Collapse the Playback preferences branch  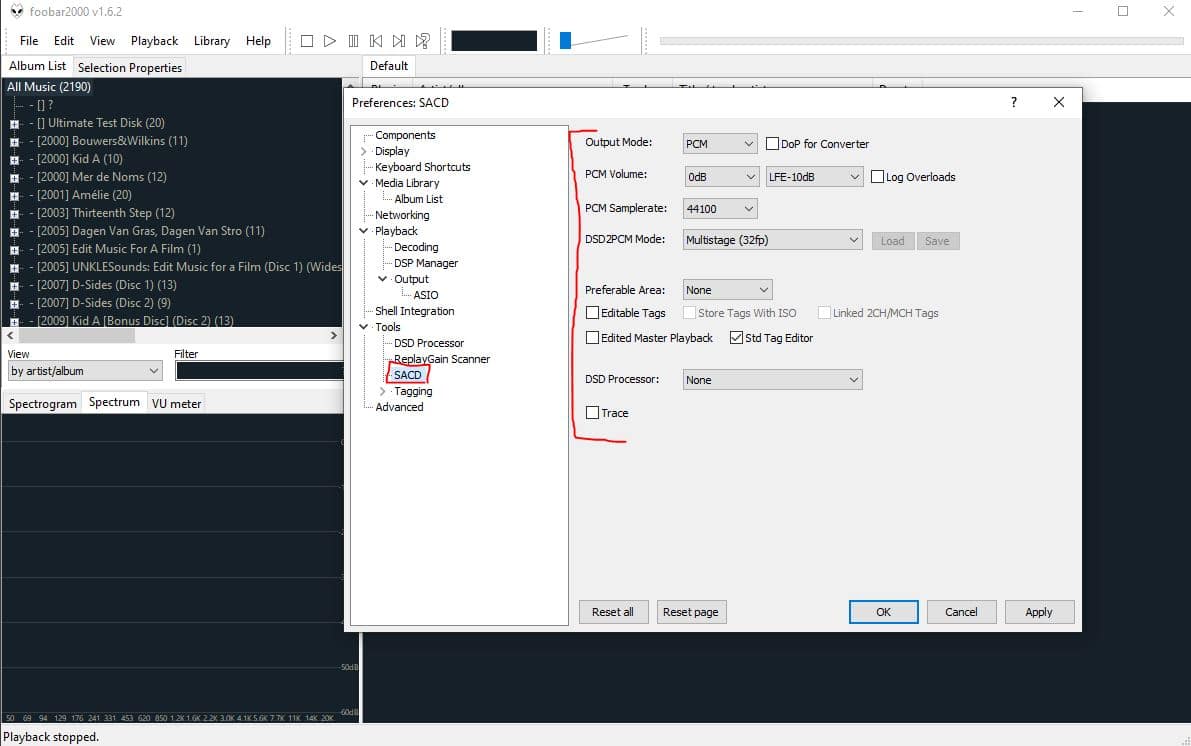[364, 231]
